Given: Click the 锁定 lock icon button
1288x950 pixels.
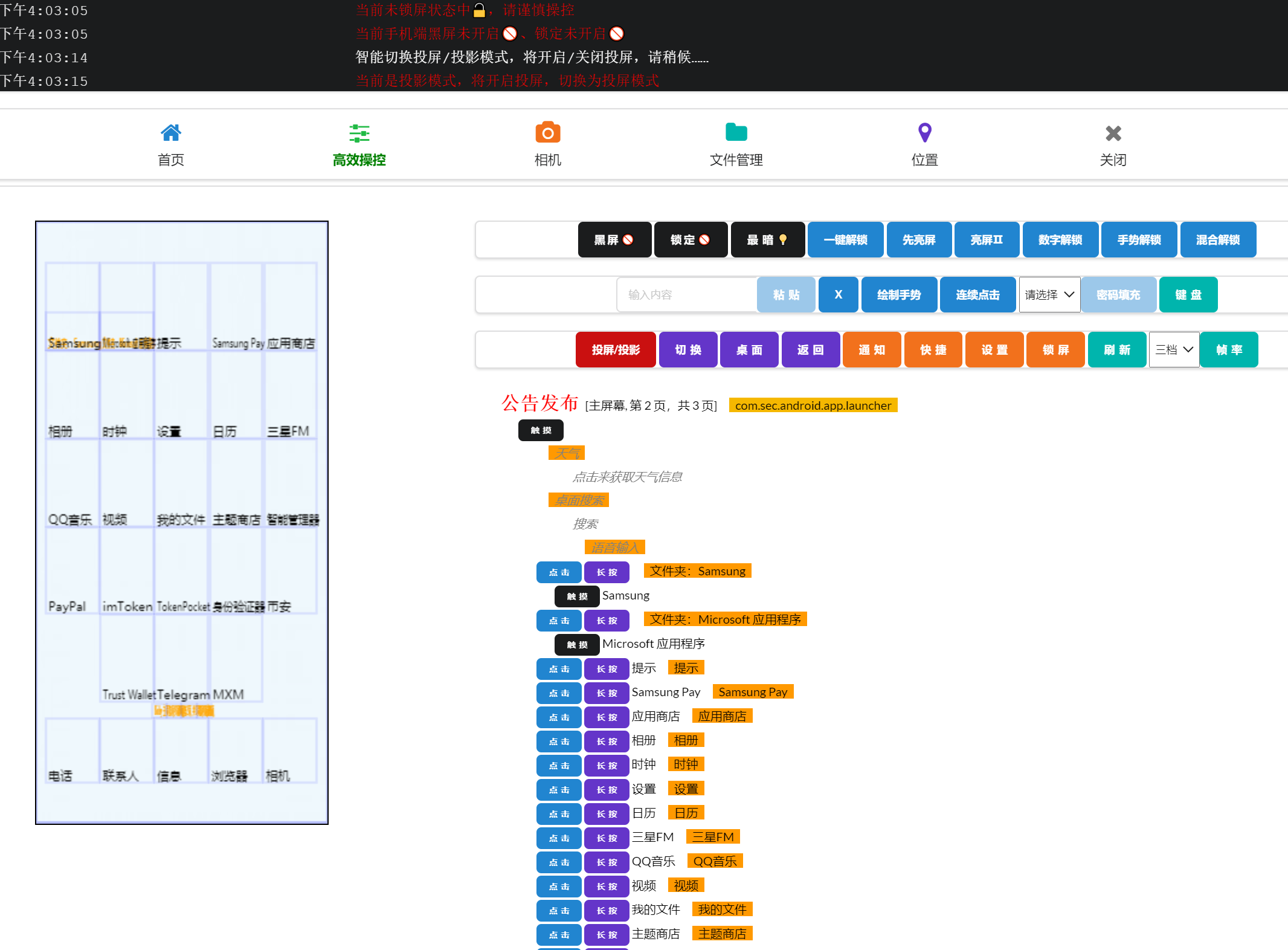Looking at the screenshot, I should (691, 239).
